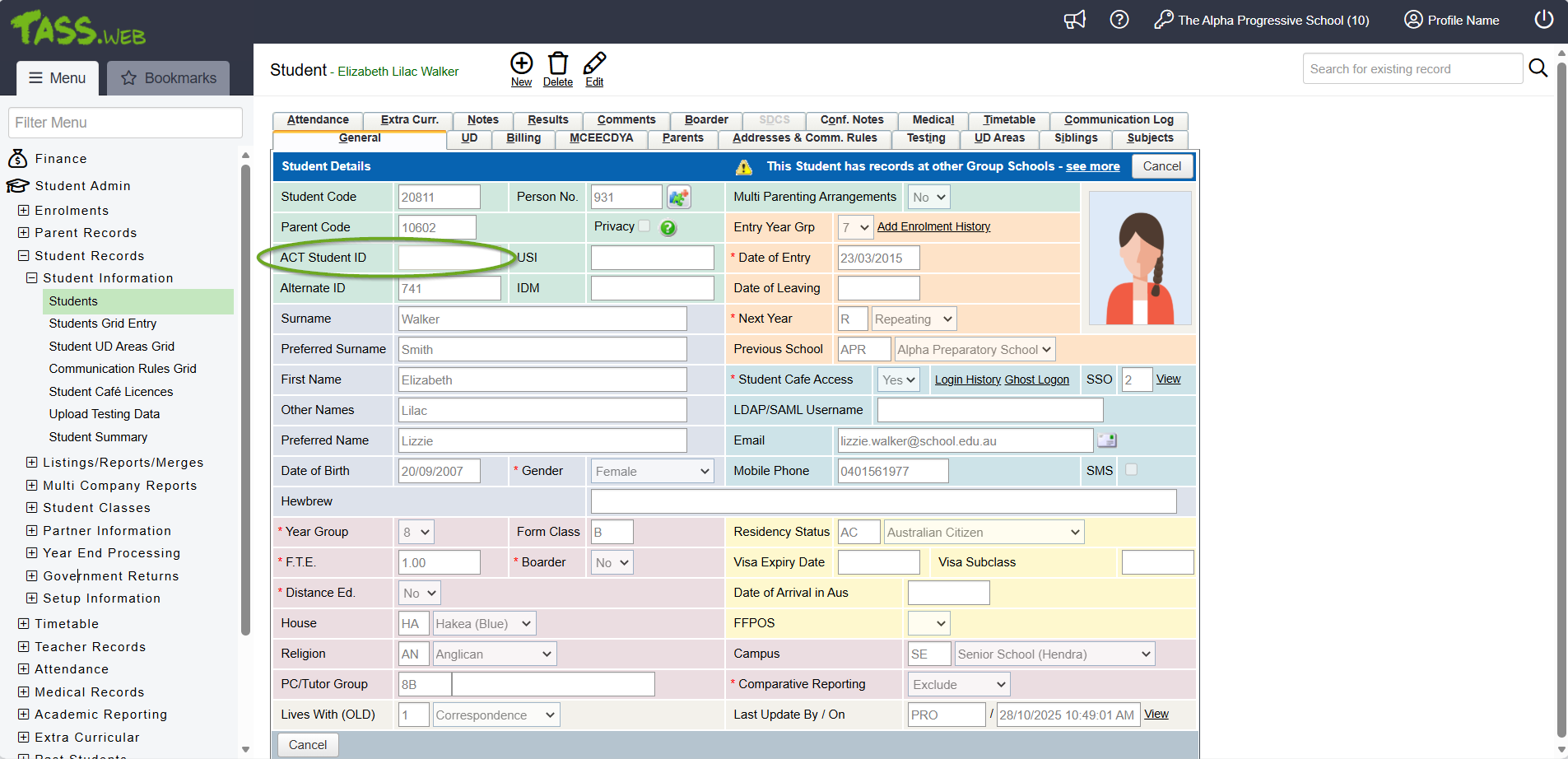
Task: Open the help question mark icon
Action: click(1119, 20)
